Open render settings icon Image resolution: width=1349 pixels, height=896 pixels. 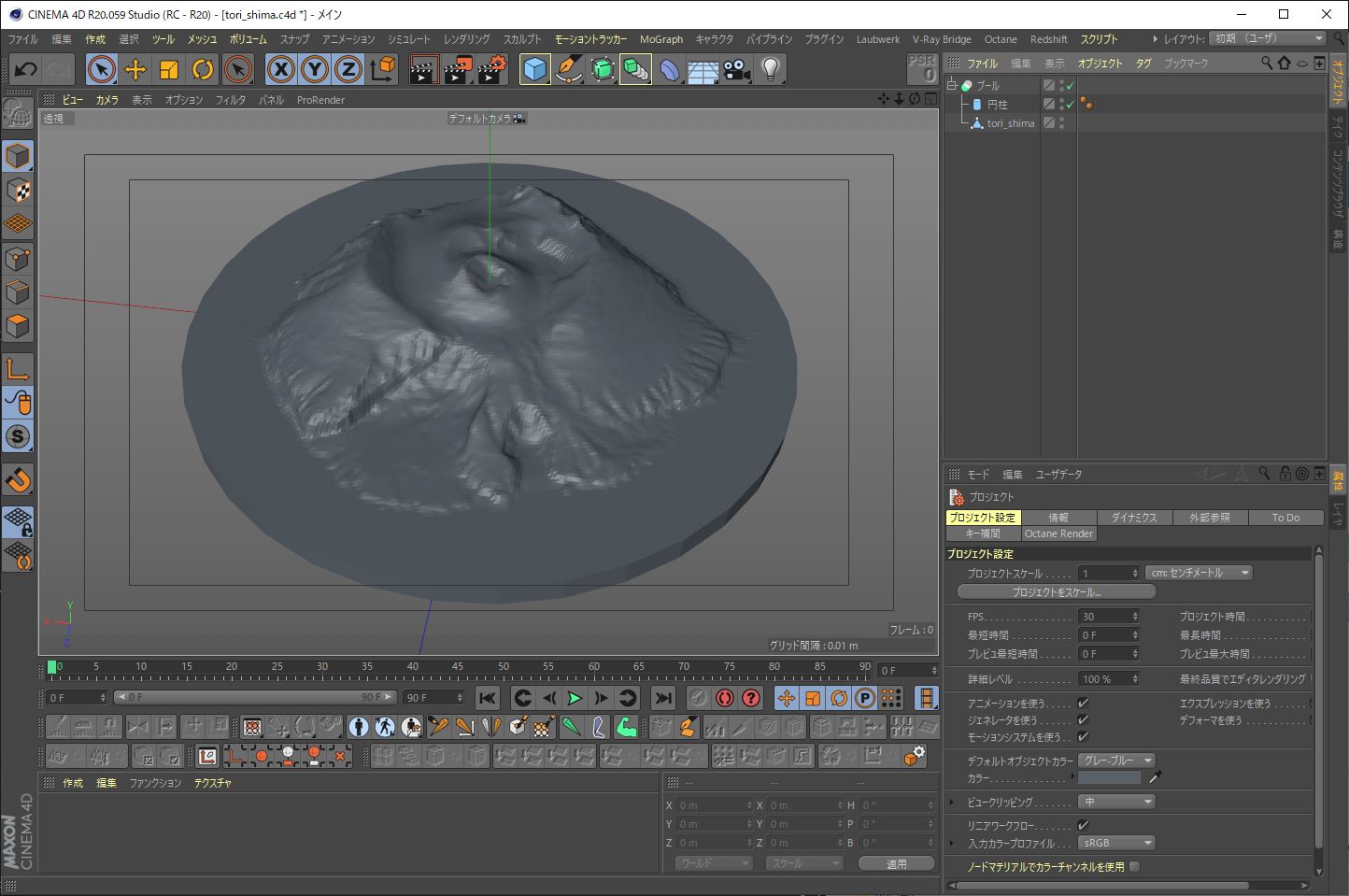[x=492, y=69]
